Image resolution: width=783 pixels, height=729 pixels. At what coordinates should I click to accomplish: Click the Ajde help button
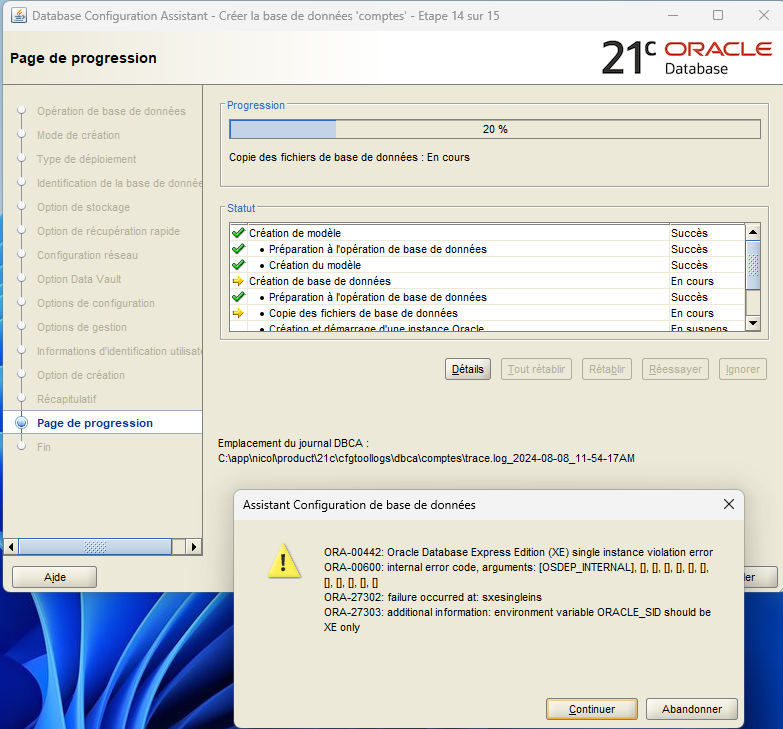pyautogui.click(x=54, y=577)
